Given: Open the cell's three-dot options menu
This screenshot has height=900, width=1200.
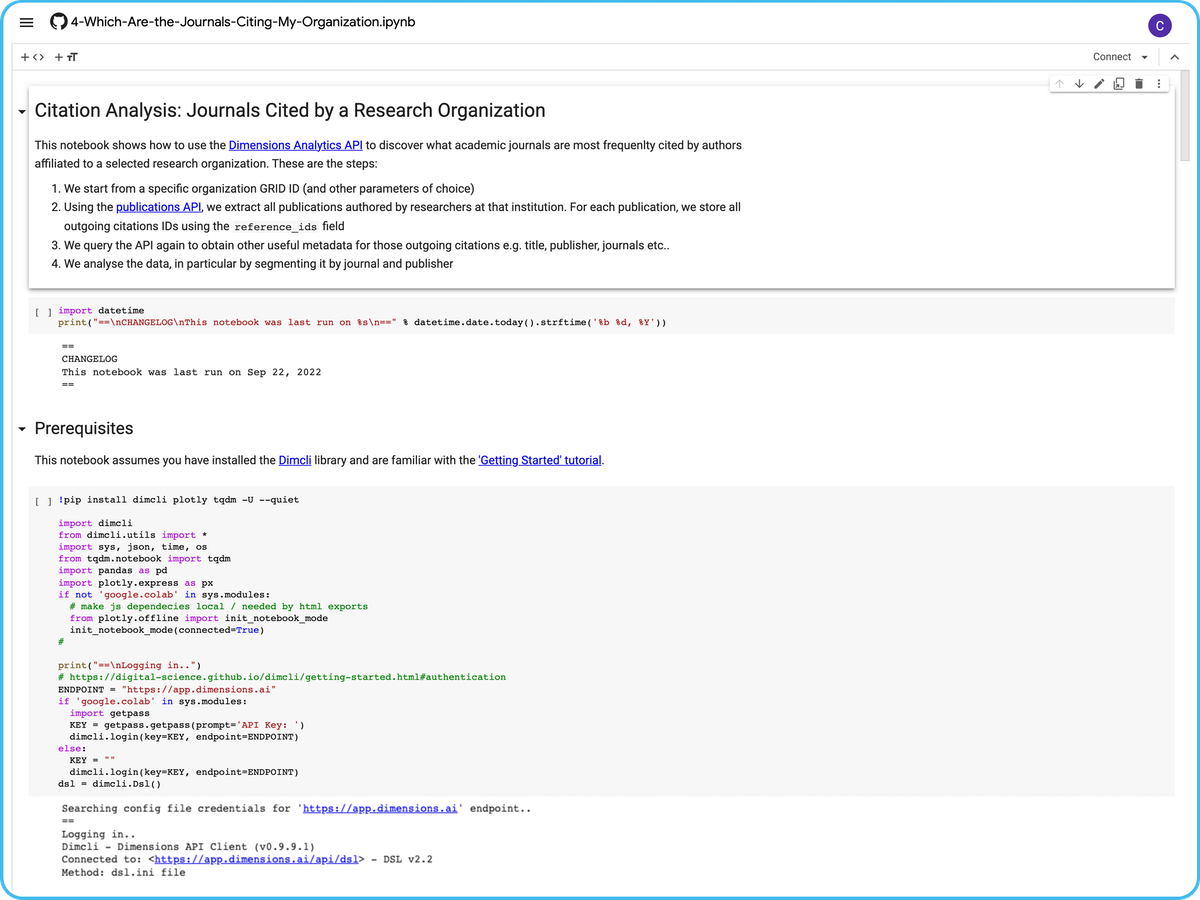Looking at the screenshot, I should [1158, 83].
